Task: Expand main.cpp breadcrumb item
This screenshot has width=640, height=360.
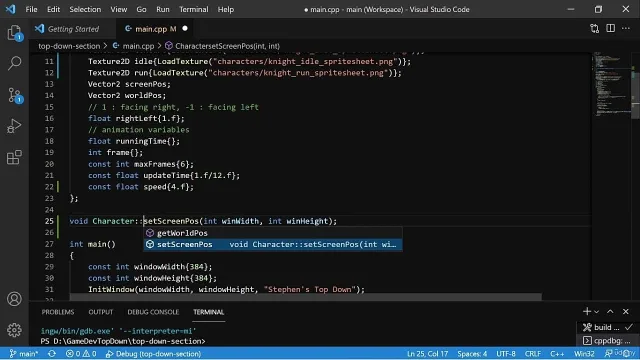Action: pyautogui.click(x=133, y=46)
